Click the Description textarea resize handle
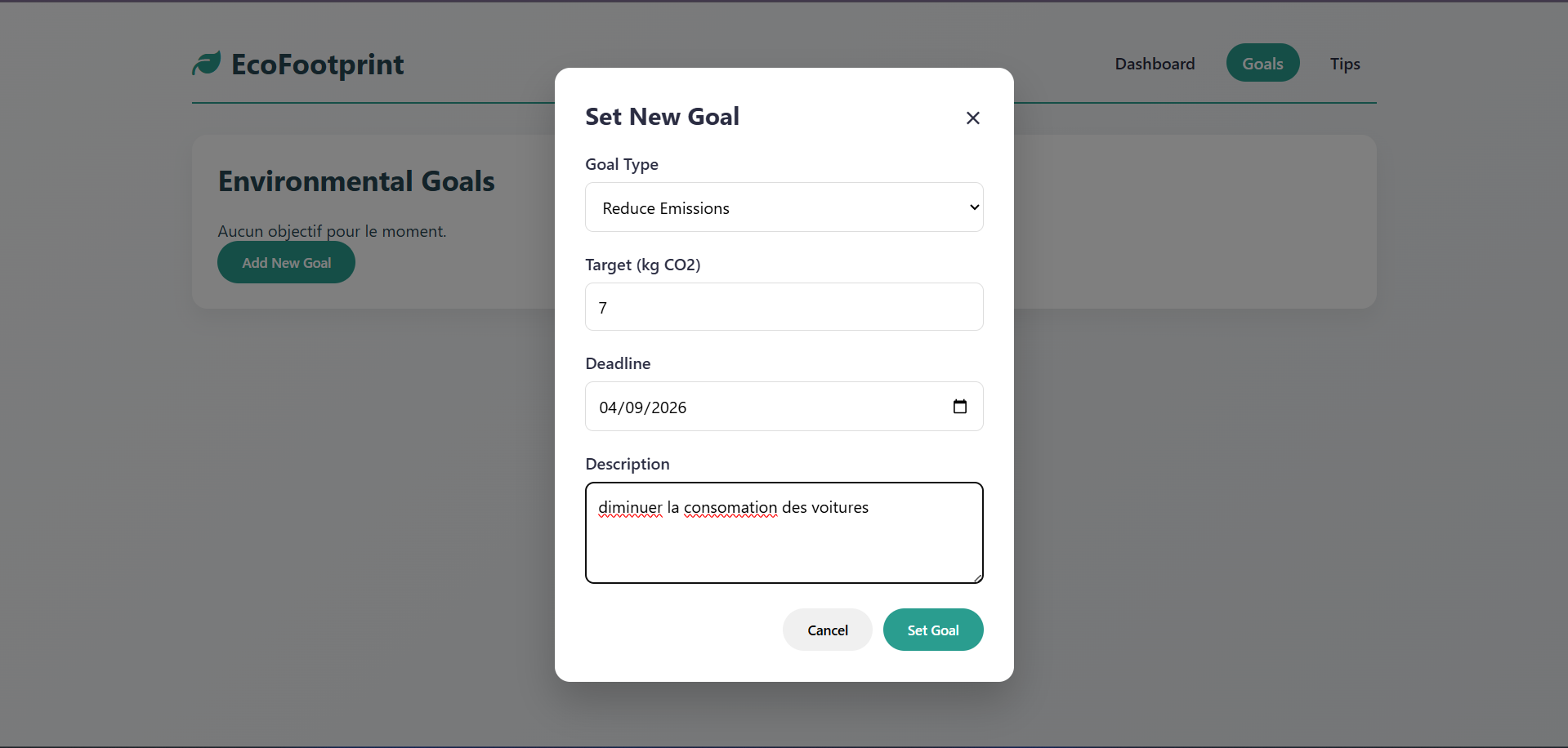The image size is (1568, 748). click(x=977, y=577)
